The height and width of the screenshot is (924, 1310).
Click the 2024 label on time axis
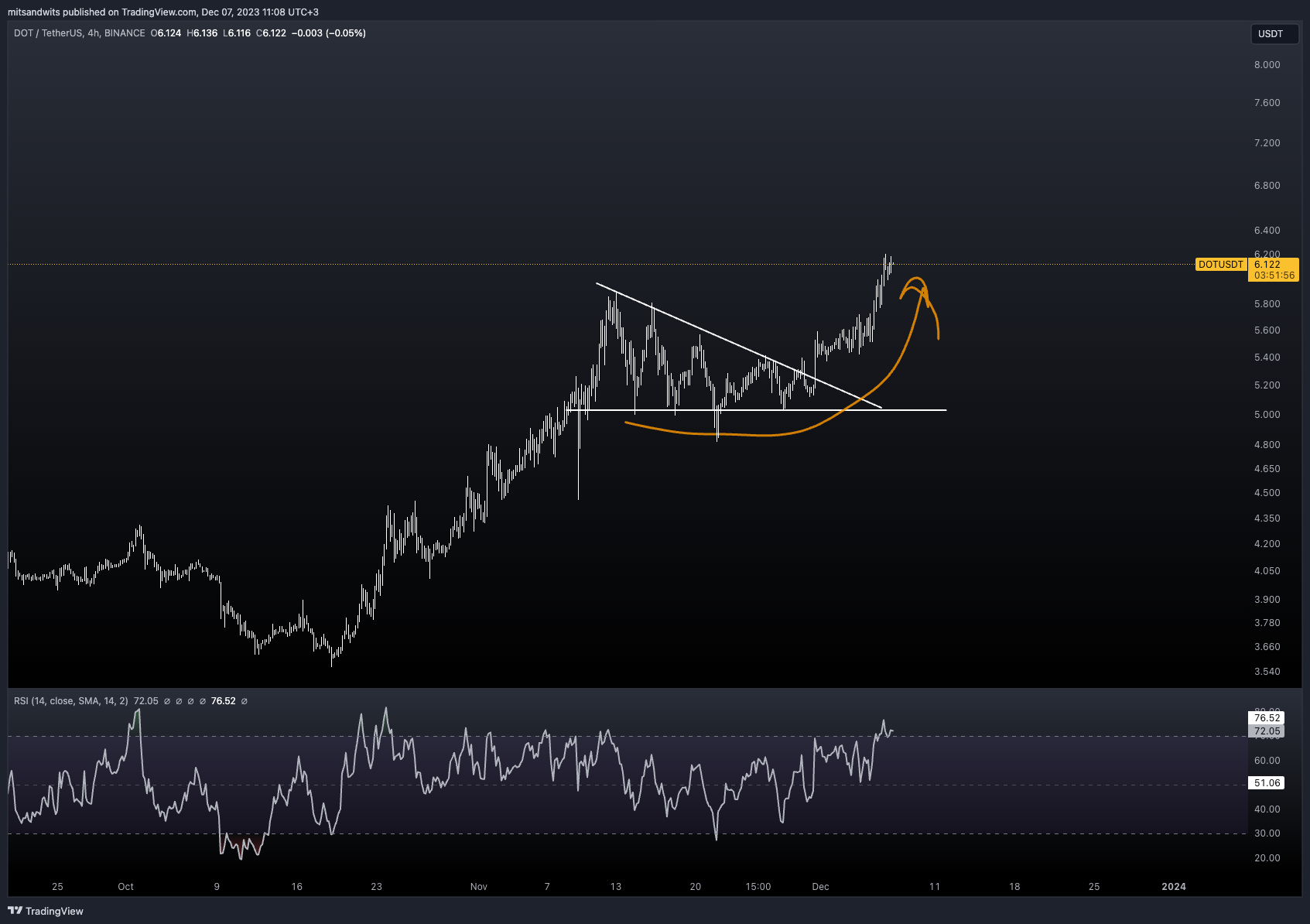pyautogui.click(x=1174, y=887)
